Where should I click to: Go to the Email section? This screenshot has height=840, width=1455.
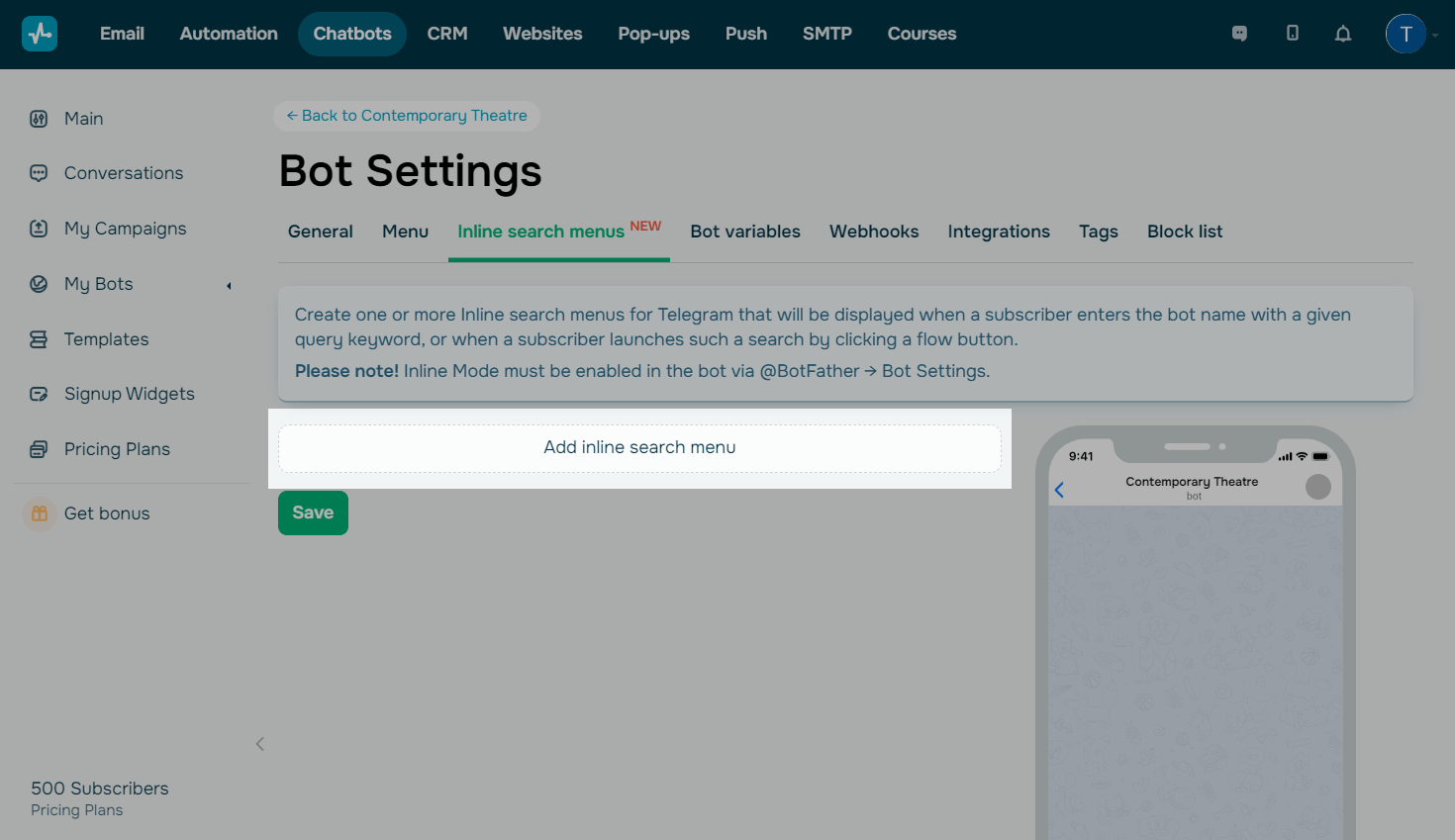122,34
